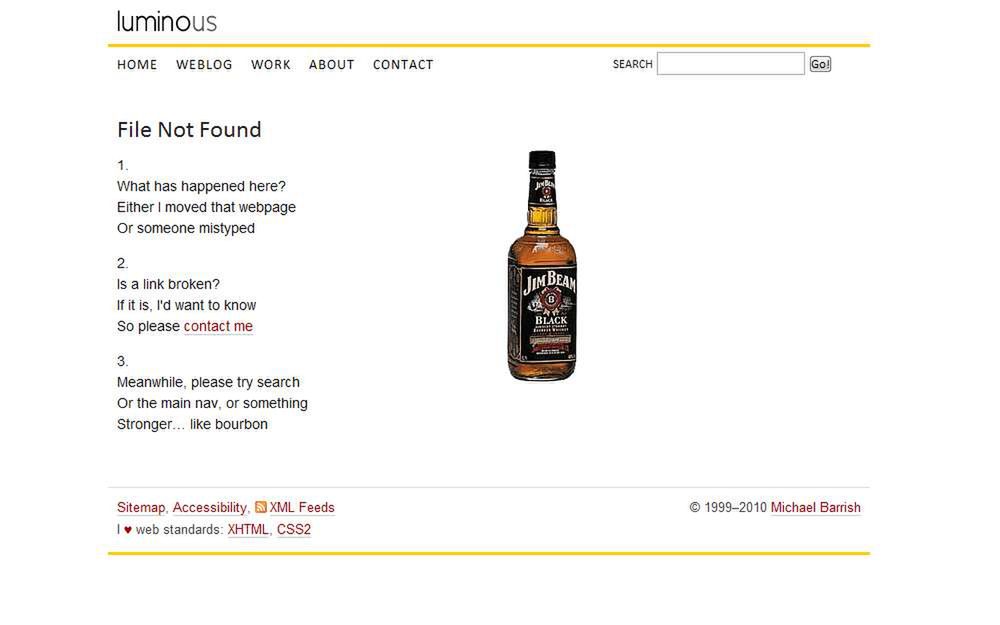The height and width of the screenshot is (625, 1000).
Task: Follow the contact me link
Action: pyautogui.click(x=218, y=326)
